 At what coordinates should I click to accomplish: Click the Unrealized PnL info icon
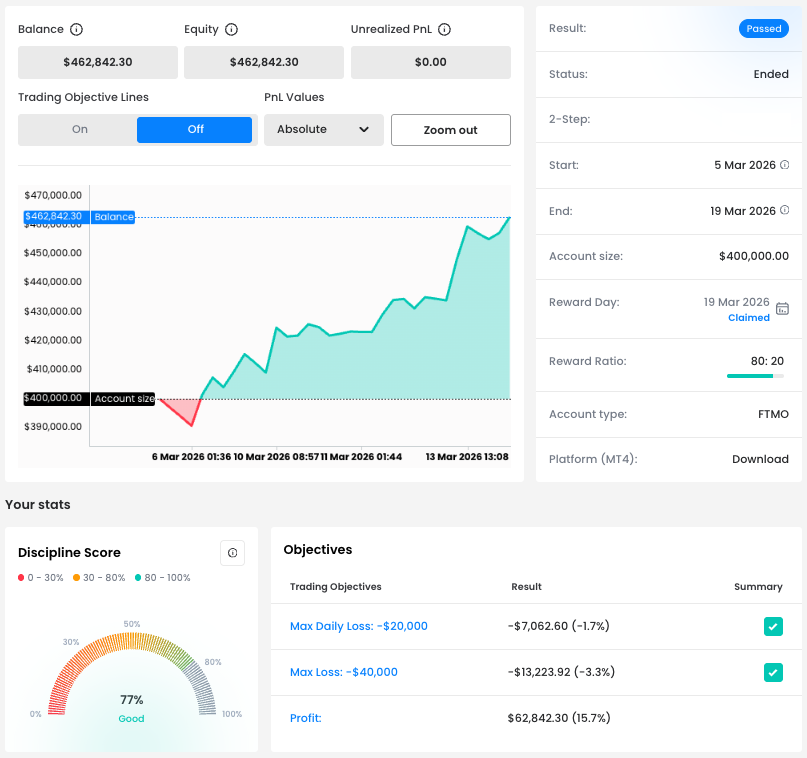[x=445, y=30]
